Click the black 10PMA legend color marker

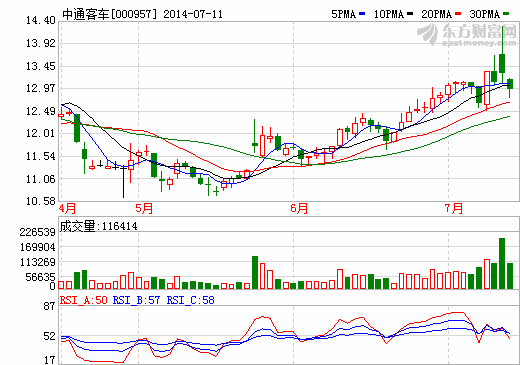(x=410, y=14)
